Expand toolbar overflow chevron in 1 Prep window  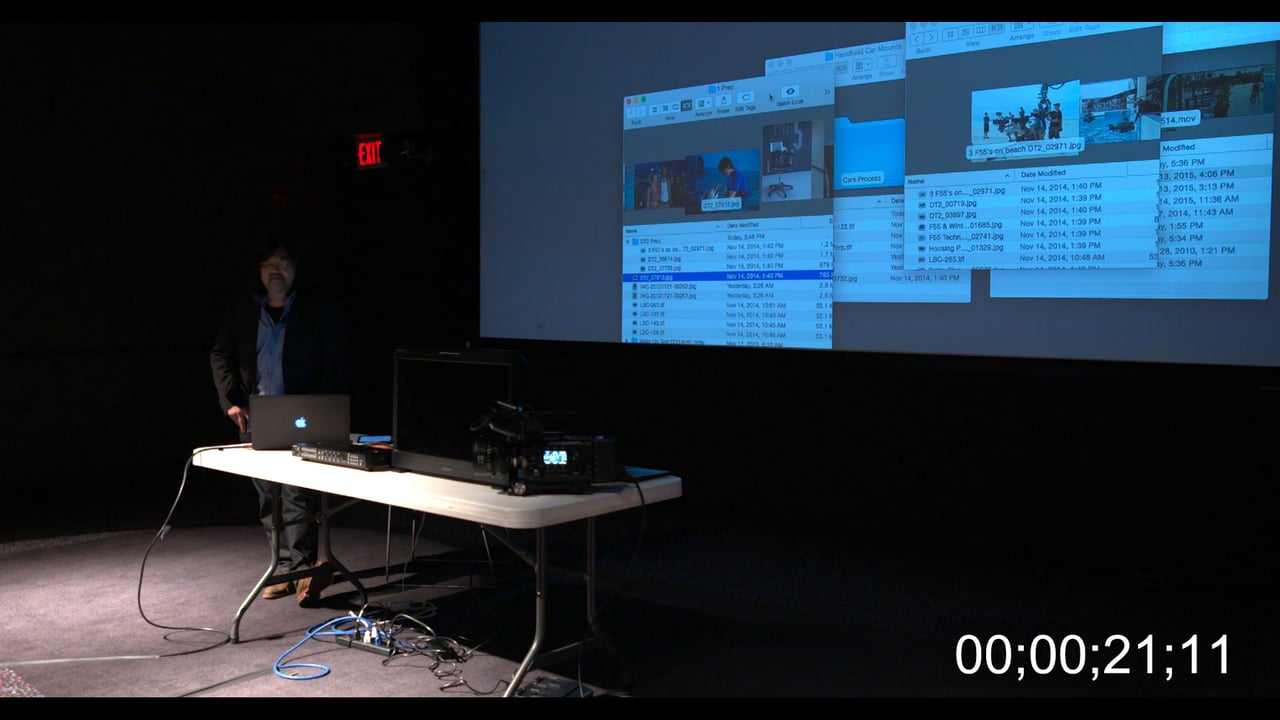click(827, 92)
